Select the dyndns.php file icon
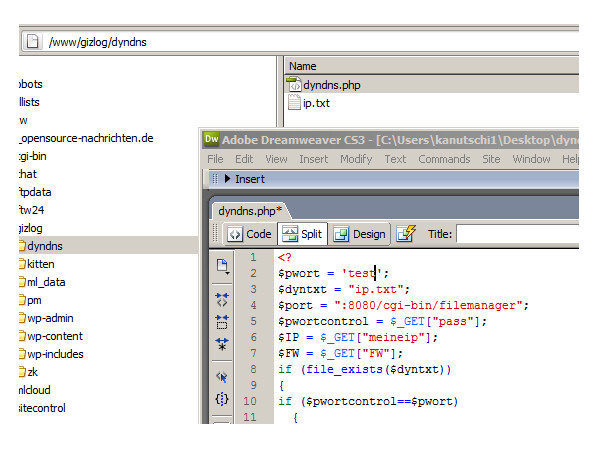Image resolution: width=598 pixels, height=449 pixels. [293, 85]
